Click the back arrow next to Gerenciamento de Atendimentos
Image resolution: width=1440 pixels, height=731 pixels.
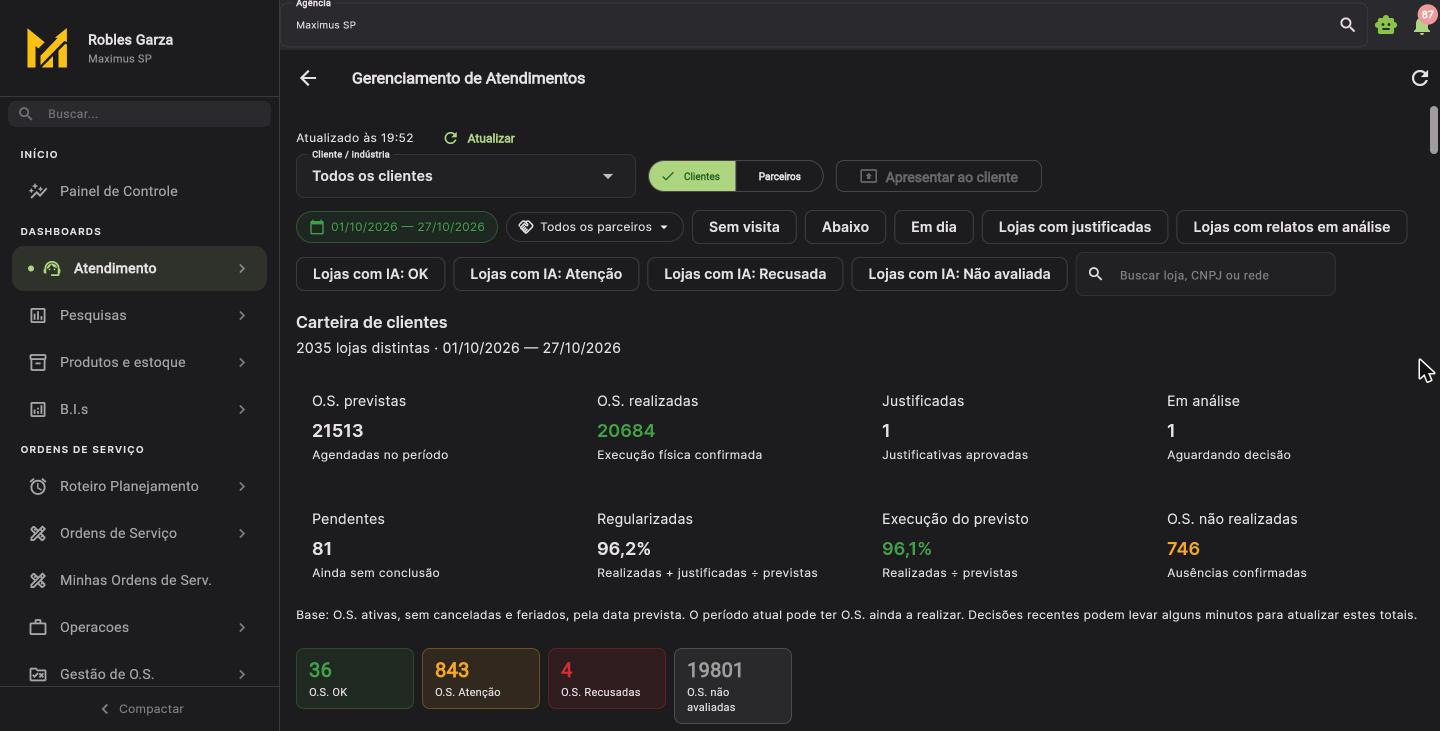pyautogui.click(x=308, y=78)
